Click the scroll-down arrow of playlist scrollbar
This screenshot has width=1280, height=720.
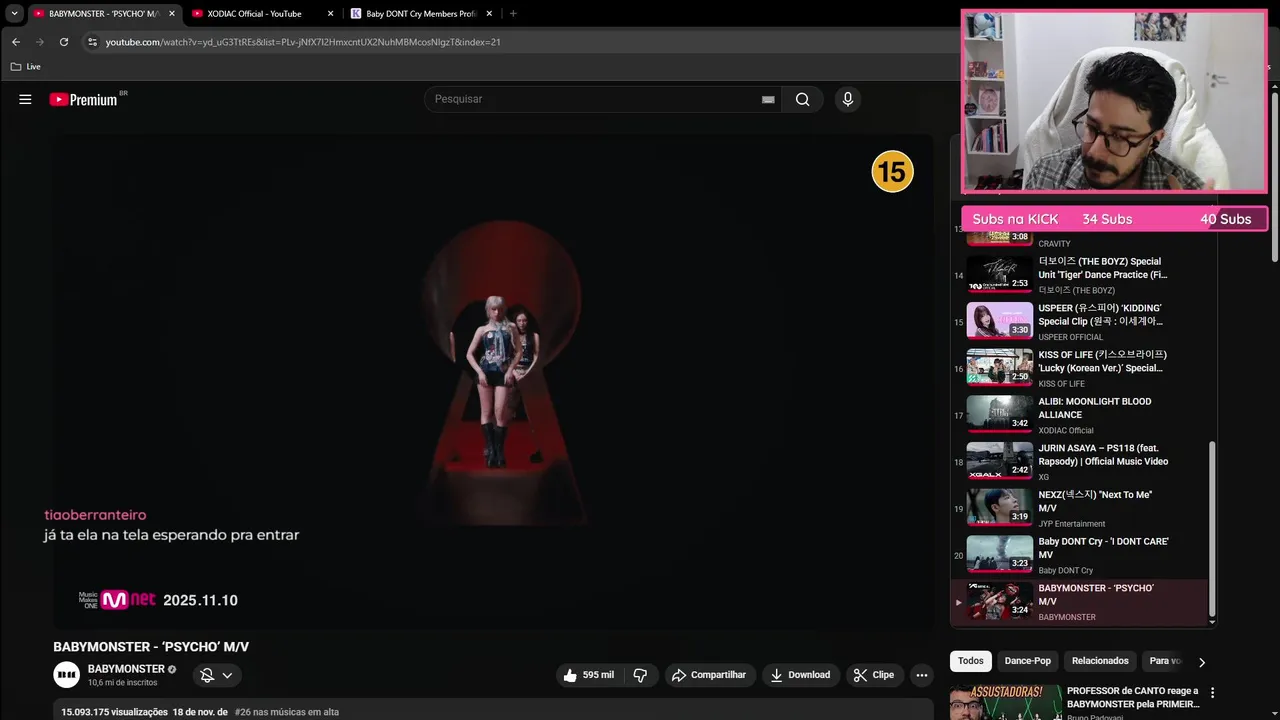pos(1213,622)
